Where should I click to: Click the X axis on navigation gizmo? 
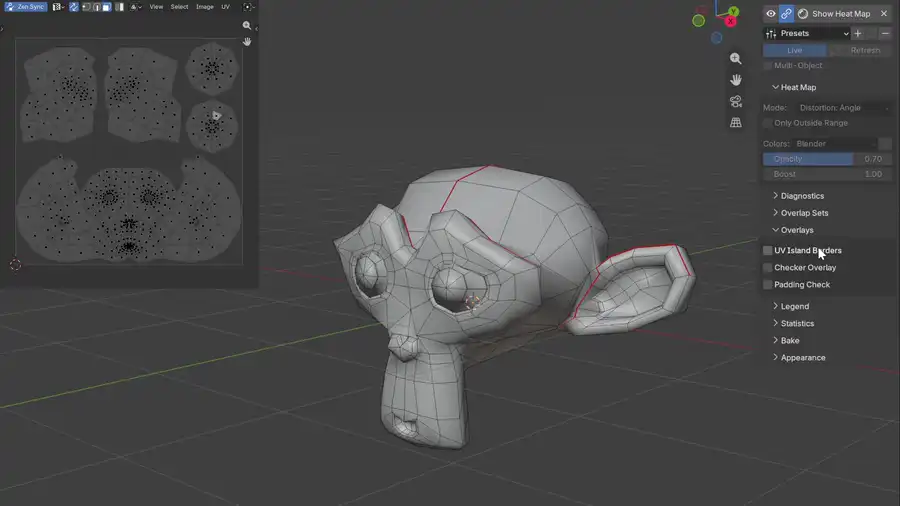[x=731, y=21]
